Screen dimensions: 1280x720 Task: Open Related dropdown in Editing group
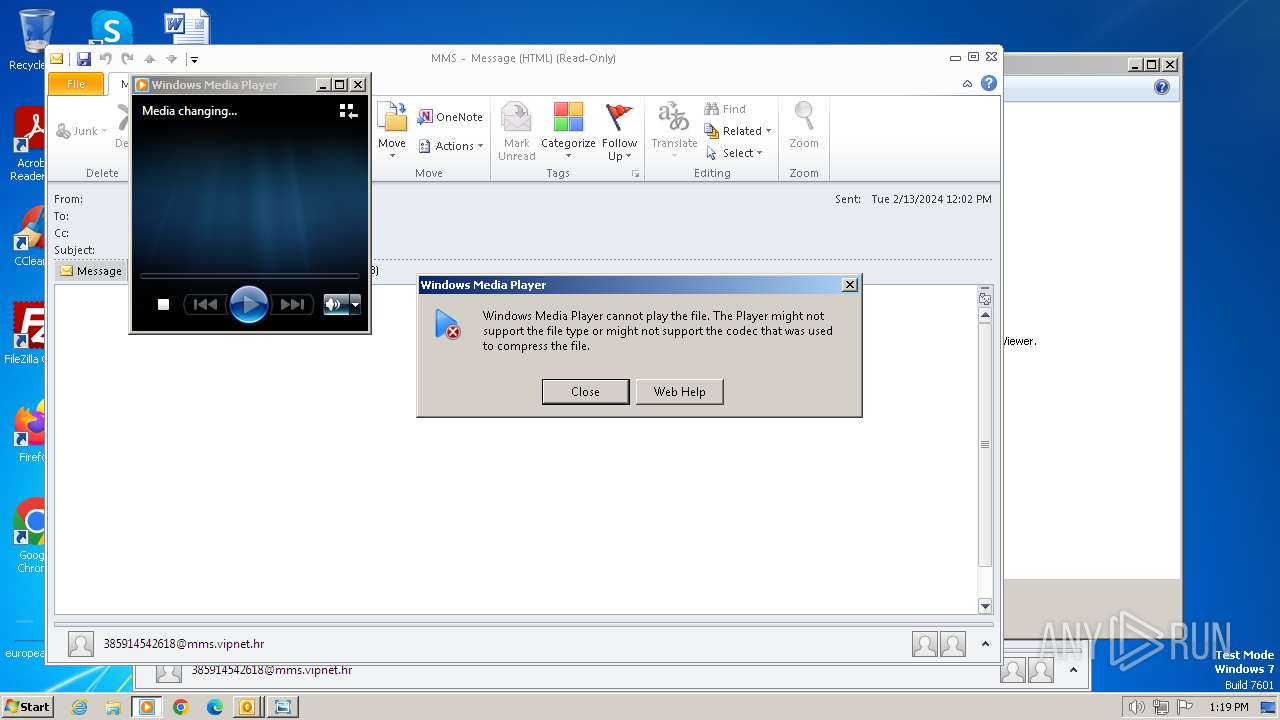pyautogui.click(x=738, y=131)
